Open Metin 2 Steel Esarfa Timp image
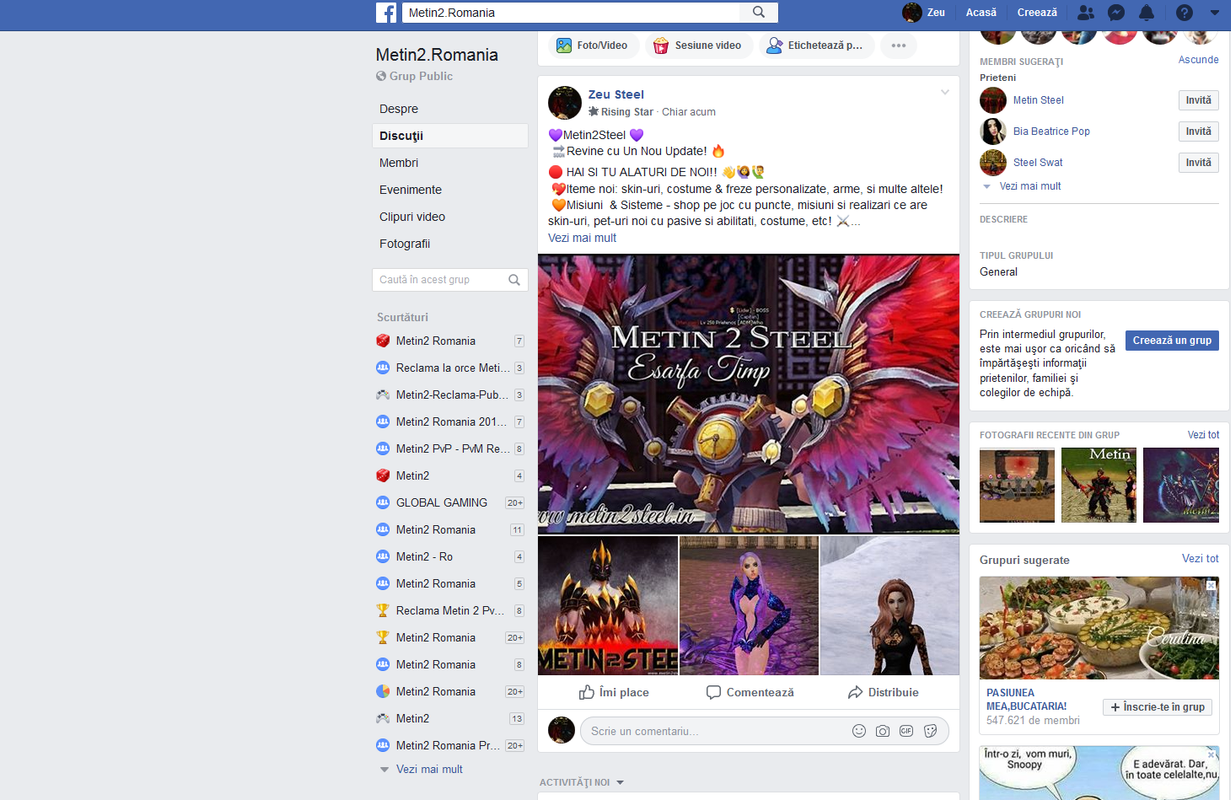The height and width of the screenshot is (800, 1231). [x=748, y=393]
